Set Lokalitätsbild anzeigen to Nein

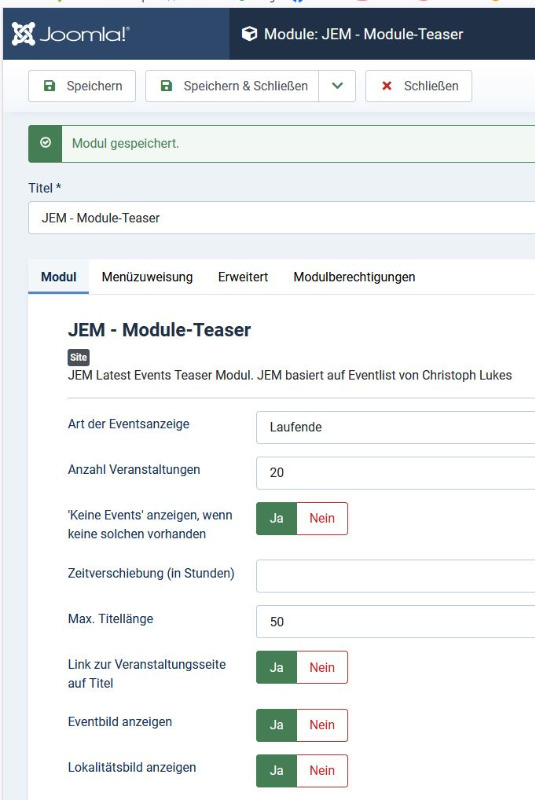tap(322, 770)
